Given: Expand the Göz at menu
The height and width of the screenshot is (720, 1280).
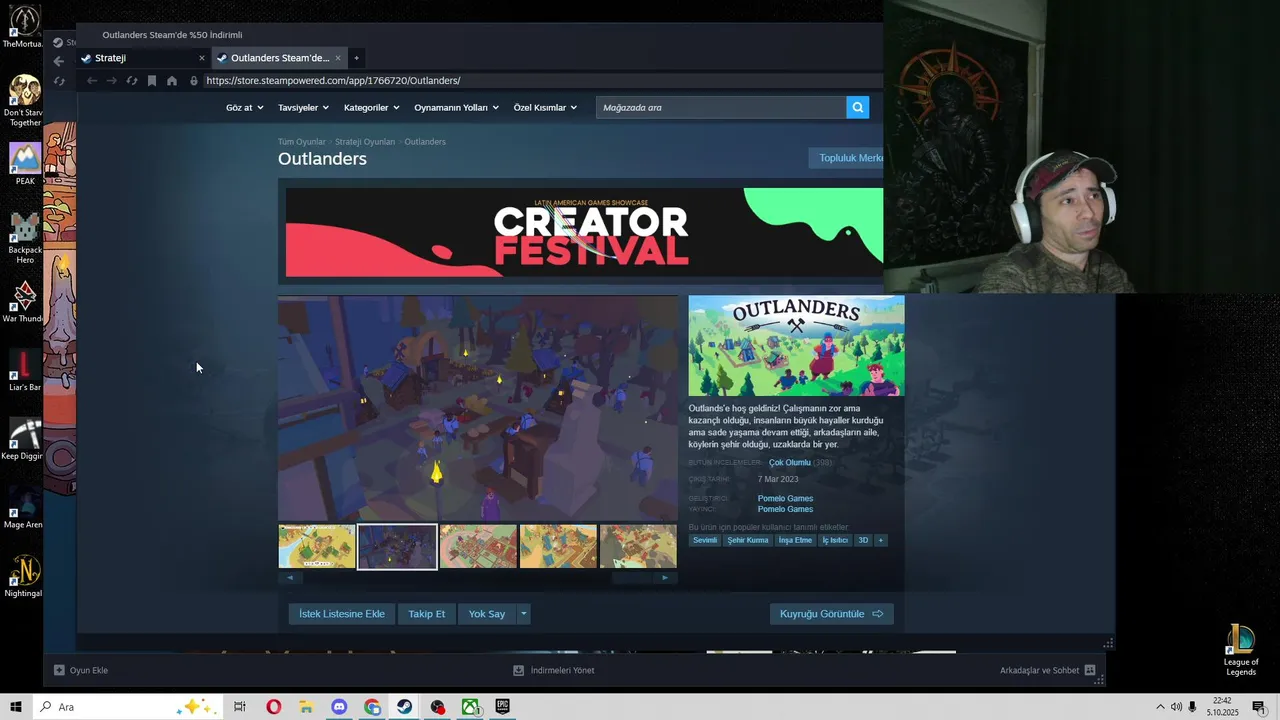Looking at the screenshot, I should click(x=244, y=107).
